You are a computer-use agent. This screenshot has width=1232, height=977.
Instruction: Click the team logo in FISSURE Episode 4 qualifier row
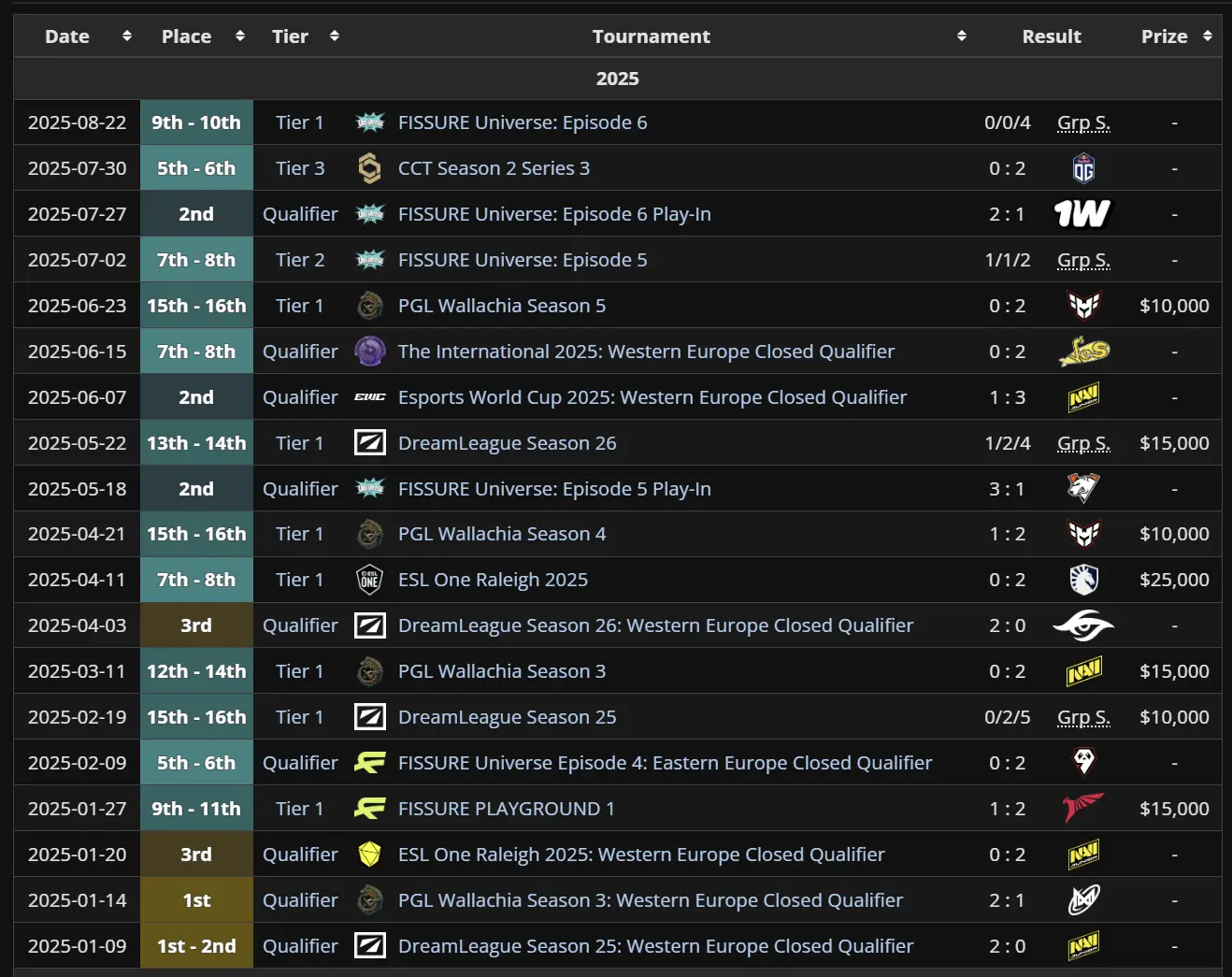click(x=1083, y=763)
